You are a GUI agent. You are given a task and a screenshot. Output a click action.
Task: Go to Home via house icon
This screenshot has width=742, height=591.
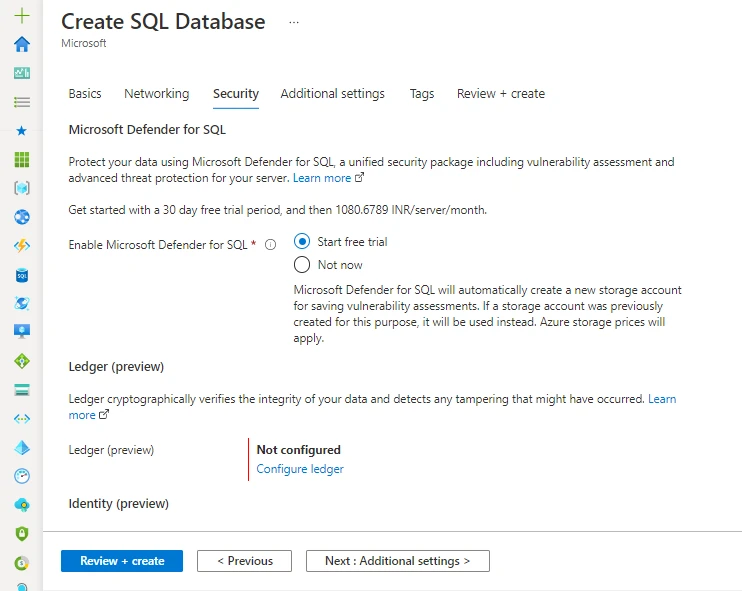22,44
